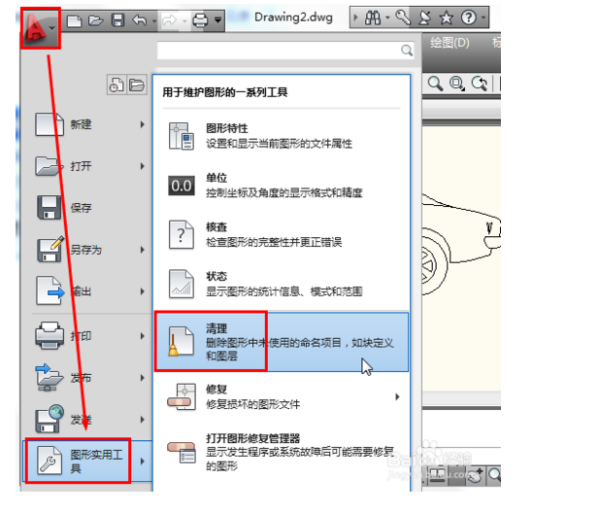Image resolution: width=600 pixels, height=512 pixels.
Task: Open the Undo history dropdown arrow
Action: point(154,21)
